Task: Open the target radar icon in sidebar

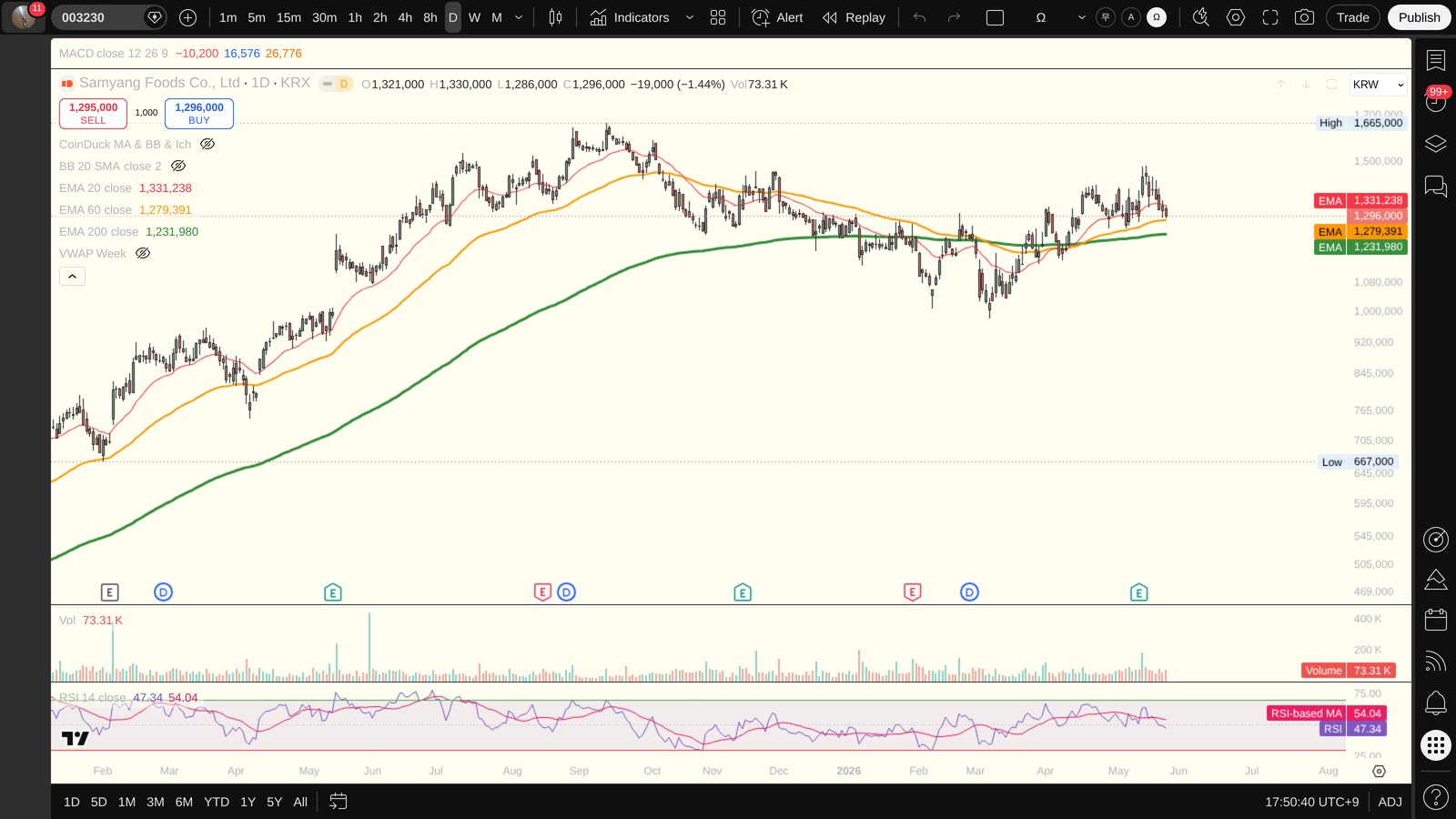Action: pos(1436,540)
